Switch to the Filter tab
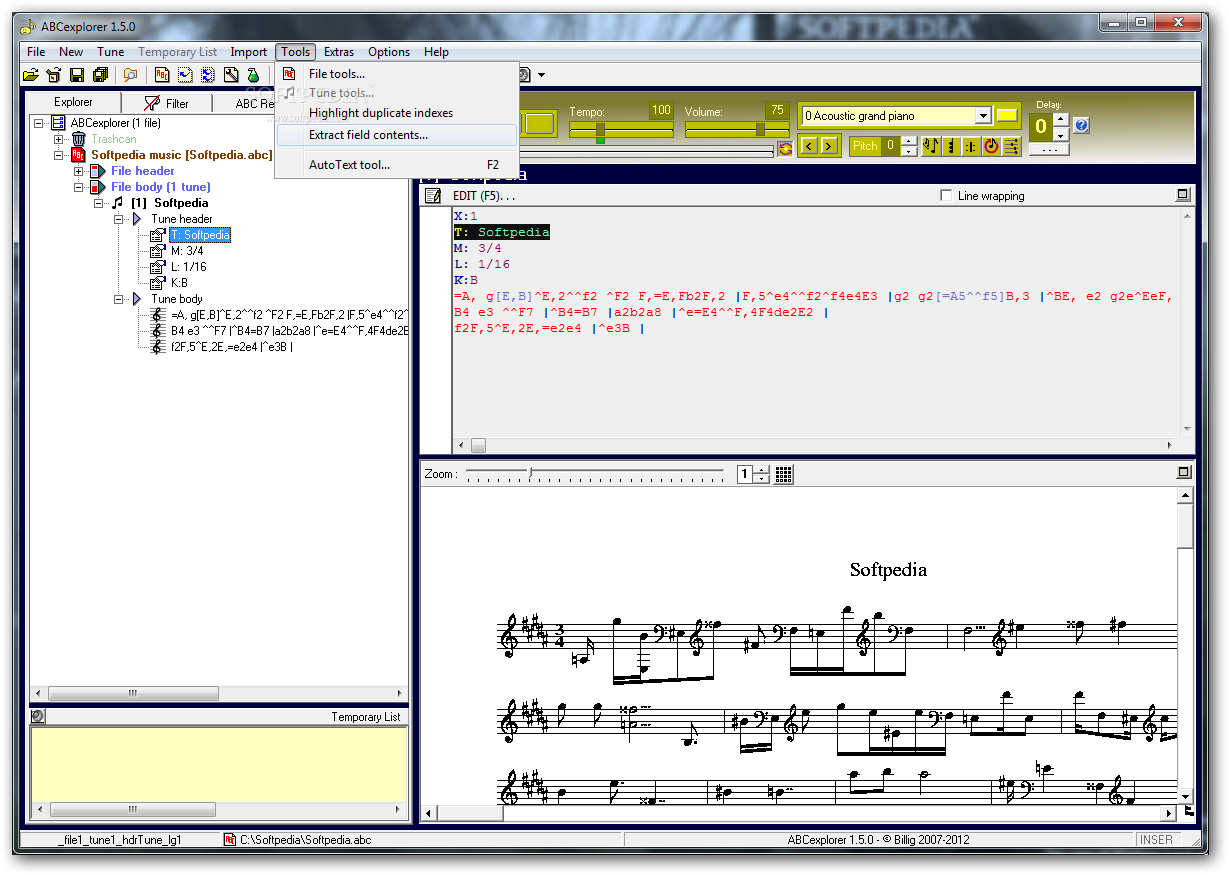The width and height of the screenshot is (1229, 875). (x=167, y=103)
